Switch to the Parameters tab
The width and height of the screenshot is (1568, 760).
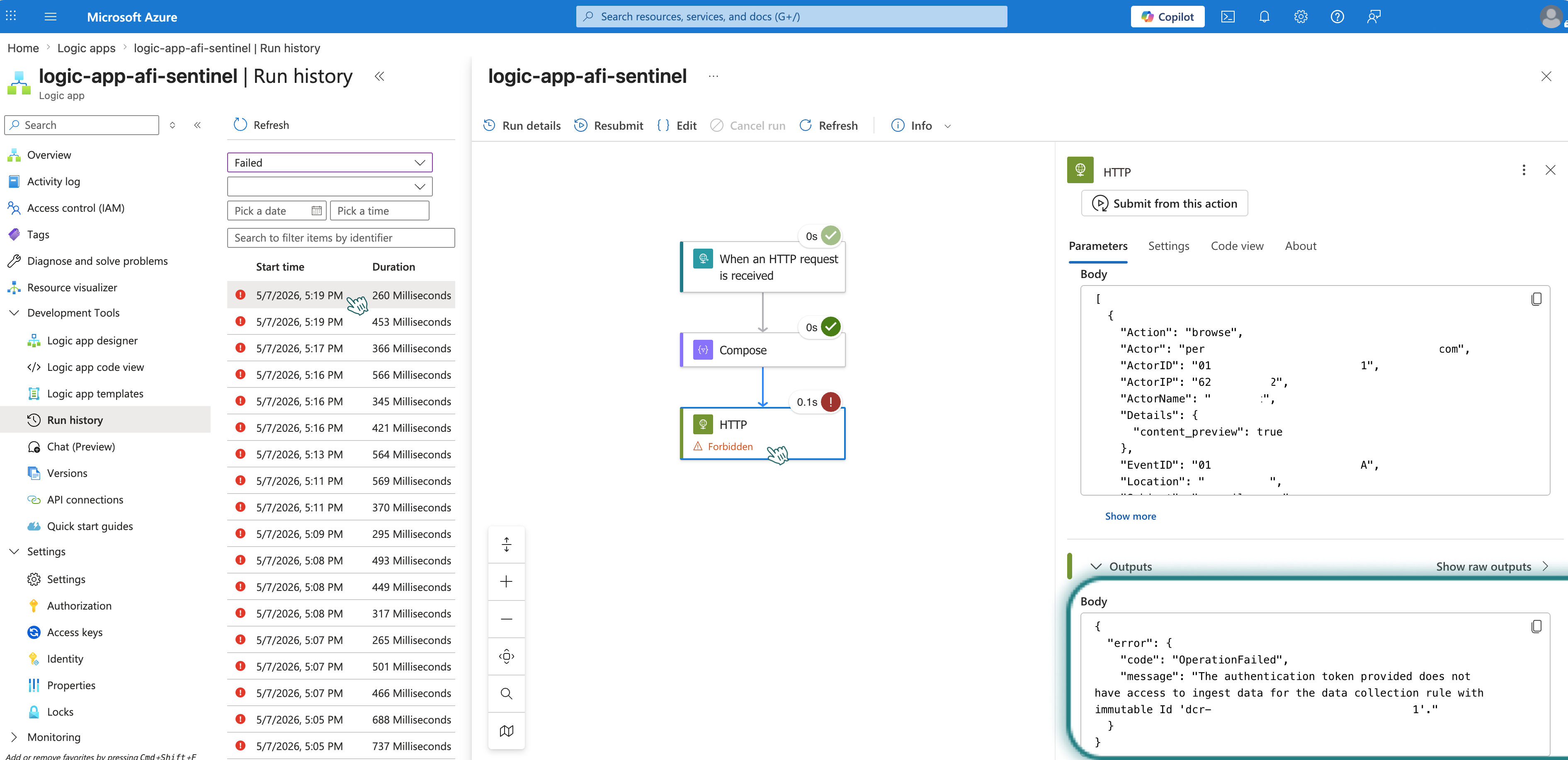tap(1098, 246)
